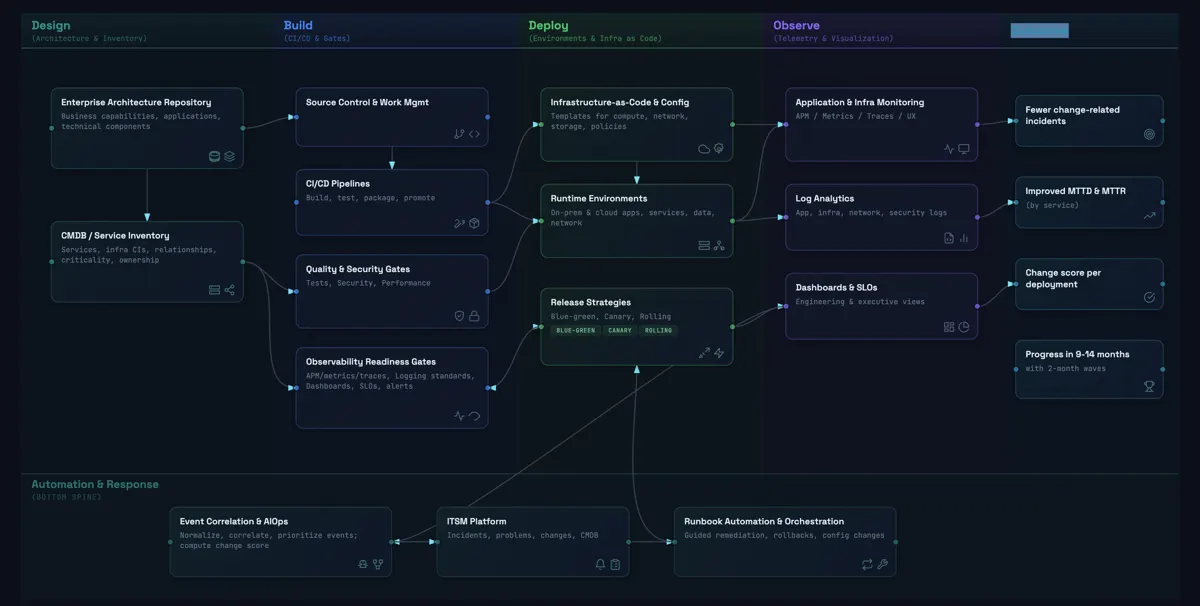The width and height of the screenshot is (1200, 606).
Task: Click the server icon in CMDB / Service Inventory
Action: (214, 290)
